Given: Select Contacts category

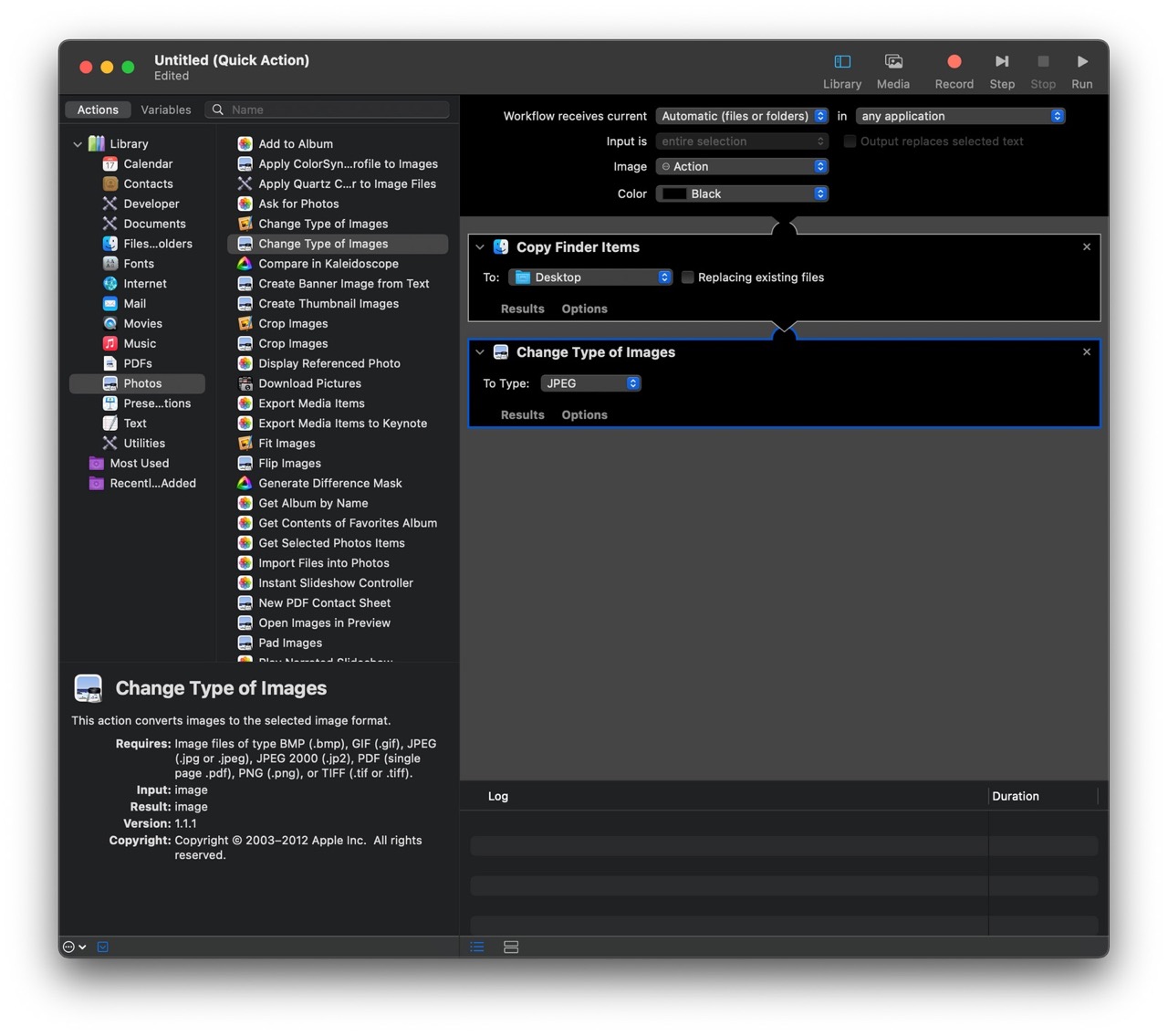Looking at the screenshot, I should point(137,183).
